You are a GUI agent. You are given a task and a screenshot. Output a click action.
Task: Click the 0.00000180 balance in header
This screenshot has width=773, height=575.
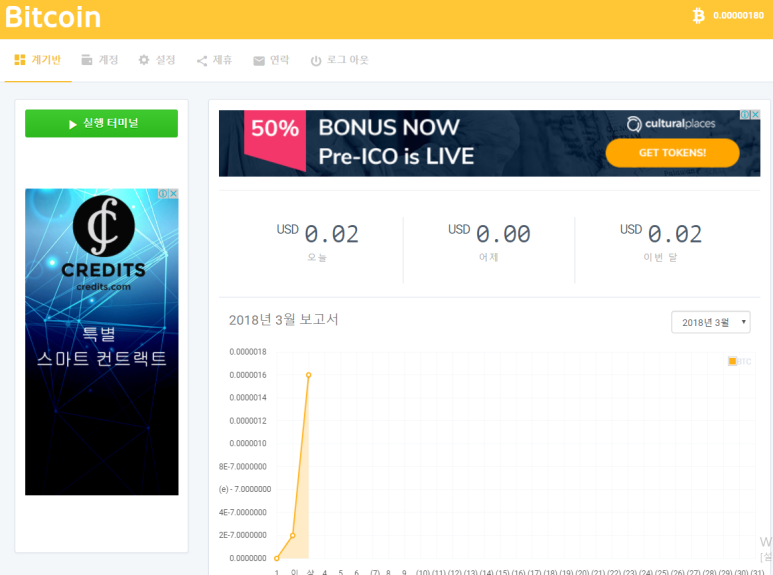click(x=738, y=16)
